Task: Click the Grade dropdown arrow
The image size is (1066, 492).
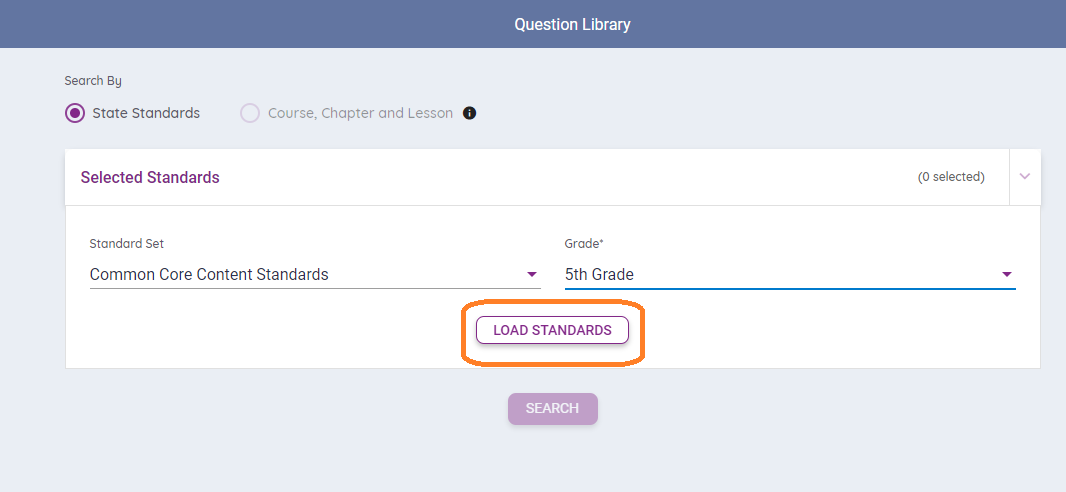Action: [1007, 275]
